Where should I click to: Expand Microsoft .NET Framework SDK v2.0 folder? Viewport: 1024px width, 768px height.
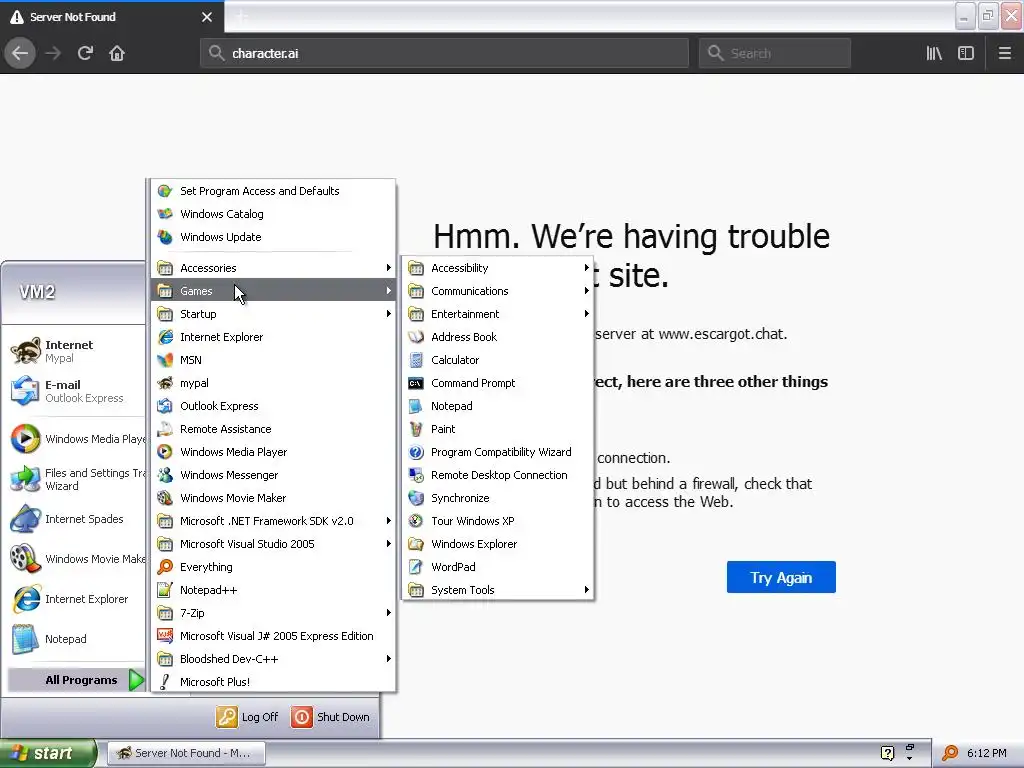click(x=273, y=521)
